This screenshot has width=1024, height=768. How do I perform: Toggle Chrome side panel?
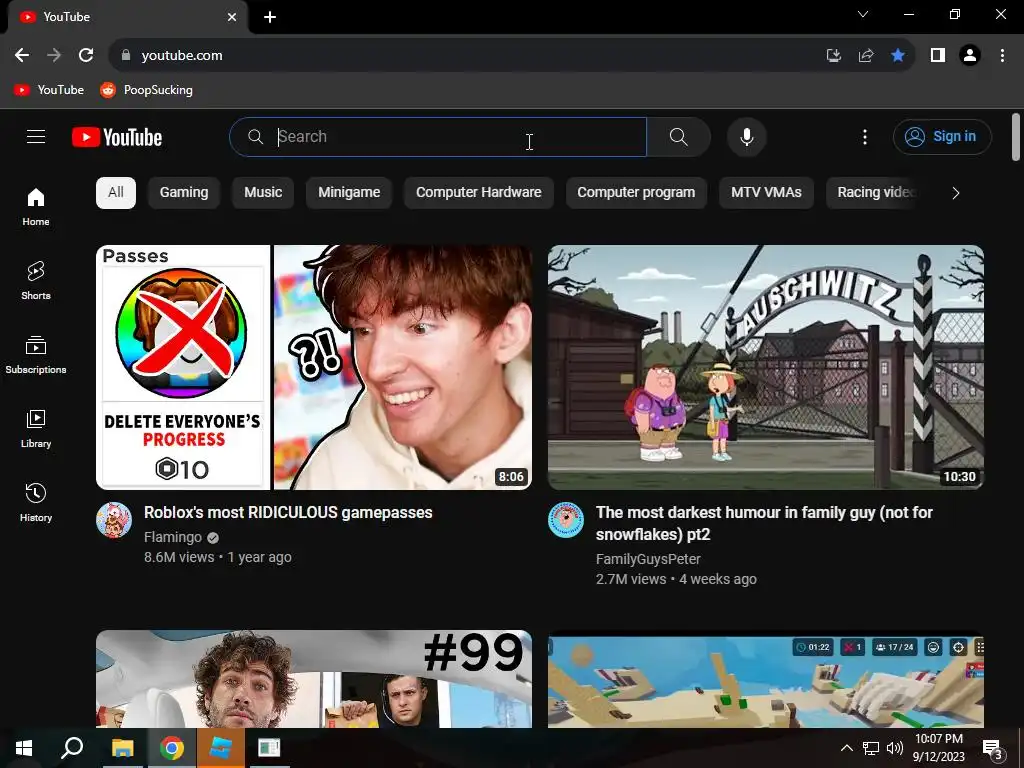click(x=938, y=56)
